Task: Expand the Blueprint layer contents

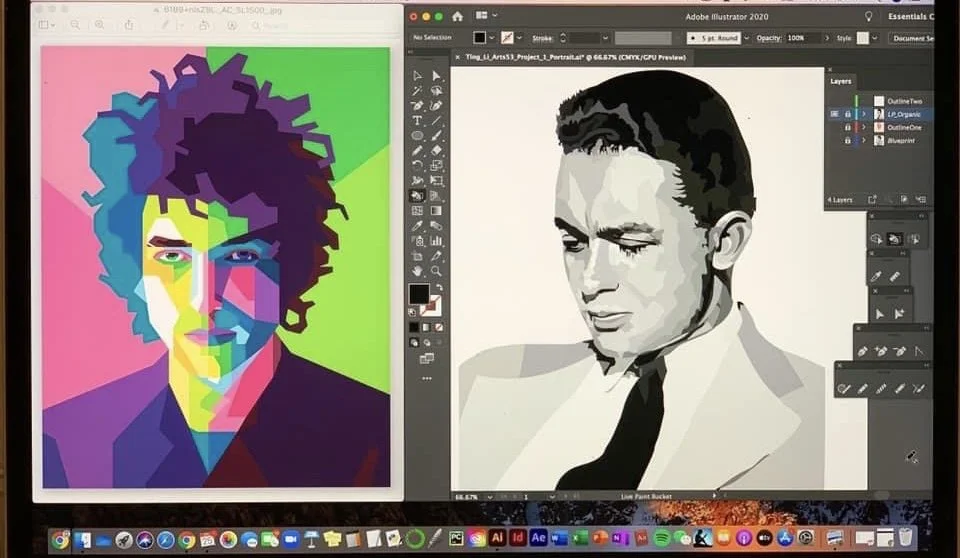Action: tap(864, 141)
